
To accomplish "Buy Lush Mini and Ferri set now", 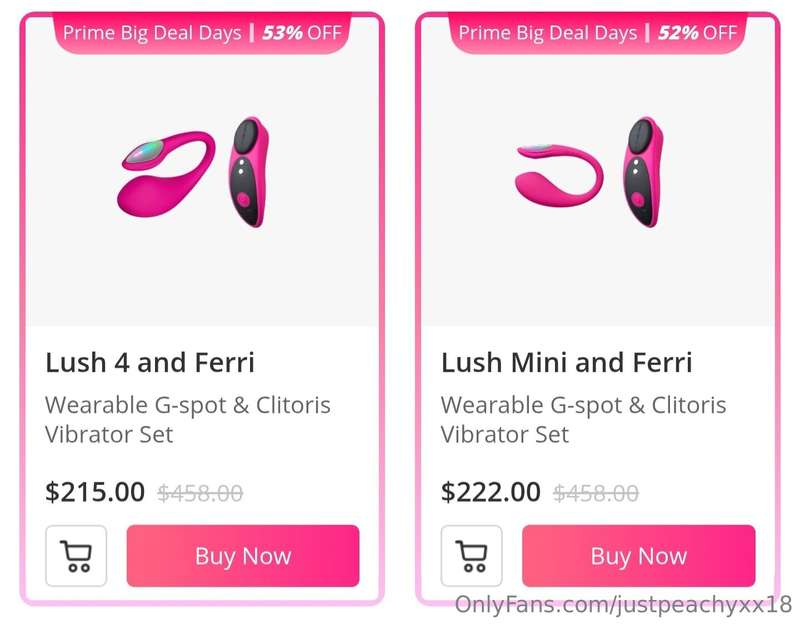I will (x=639, y=556).
